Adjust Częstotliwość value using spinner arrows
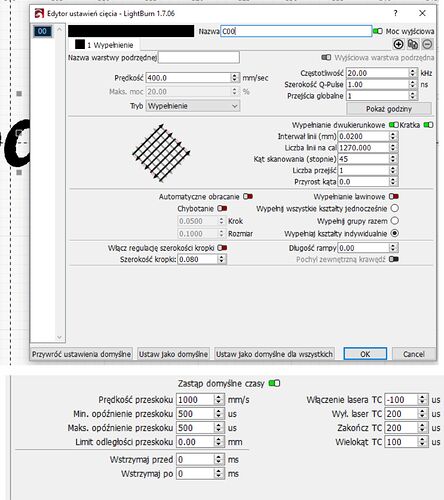 (x=413, y=73)
